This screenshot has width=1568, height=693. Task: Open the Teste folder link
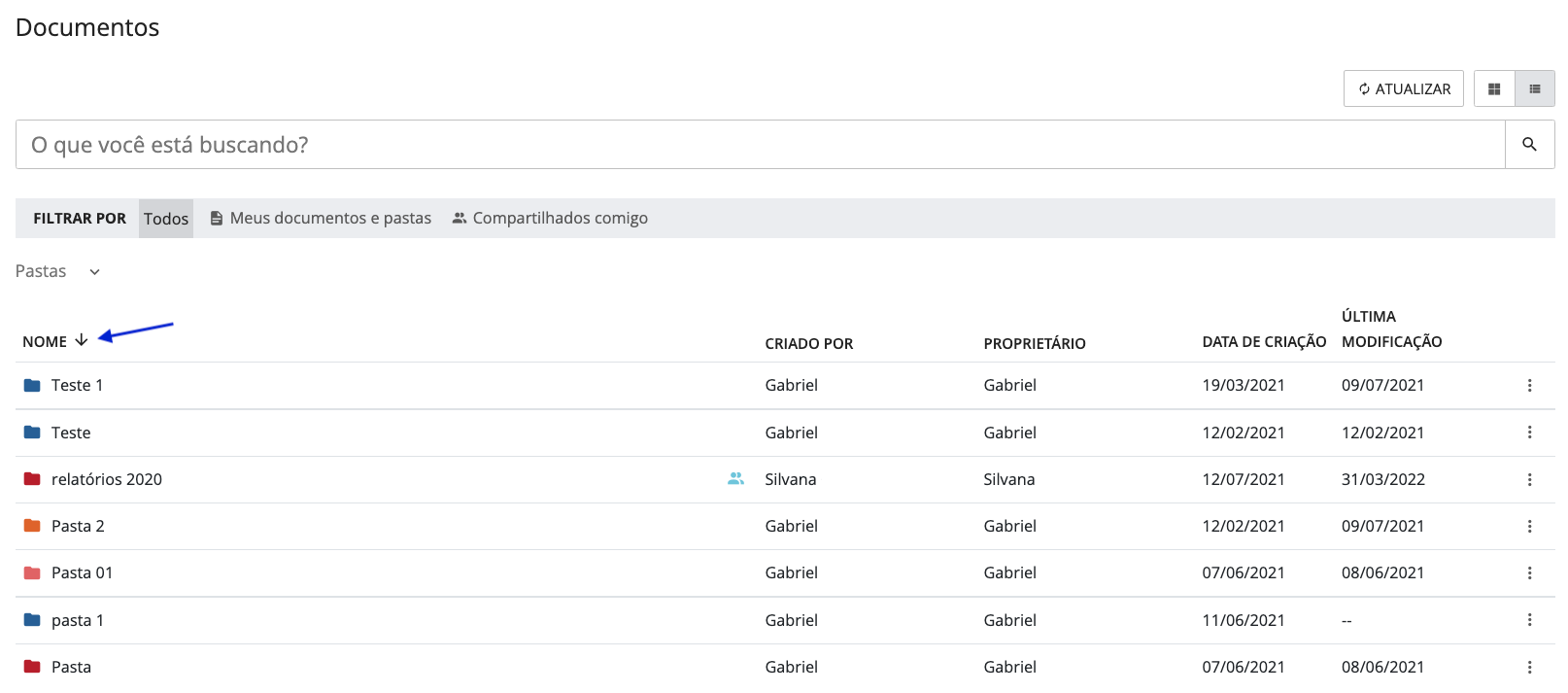tap(71, 433)
